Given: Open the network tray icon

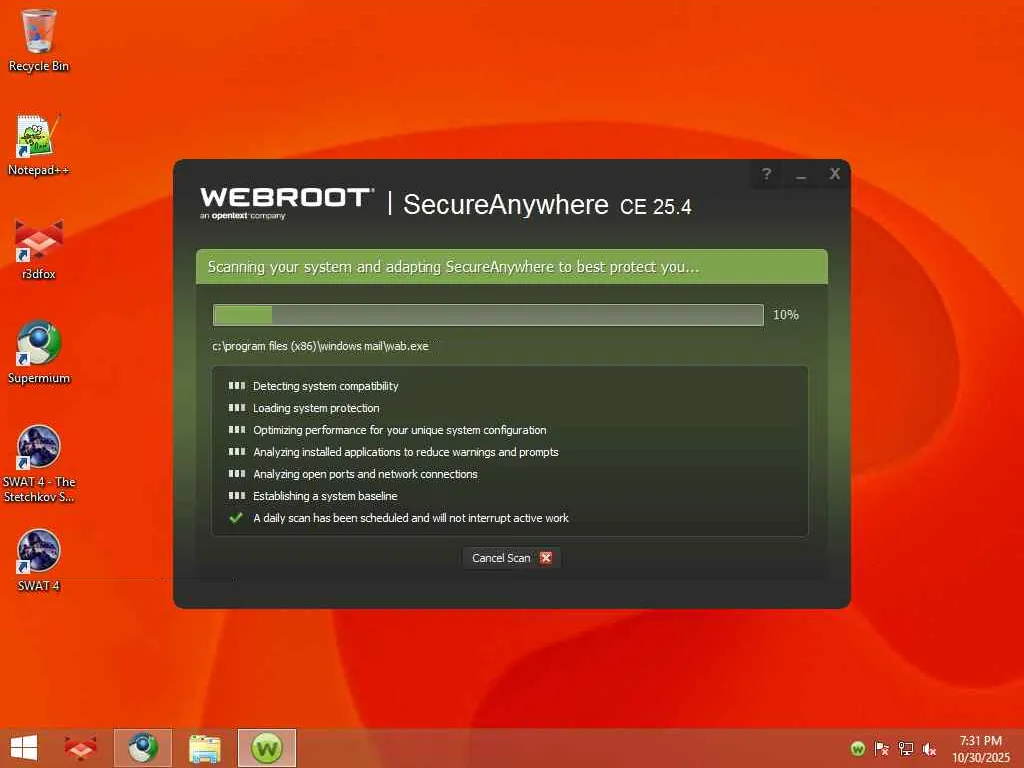Looking at the screenshot, I should [x=906, y=748].
